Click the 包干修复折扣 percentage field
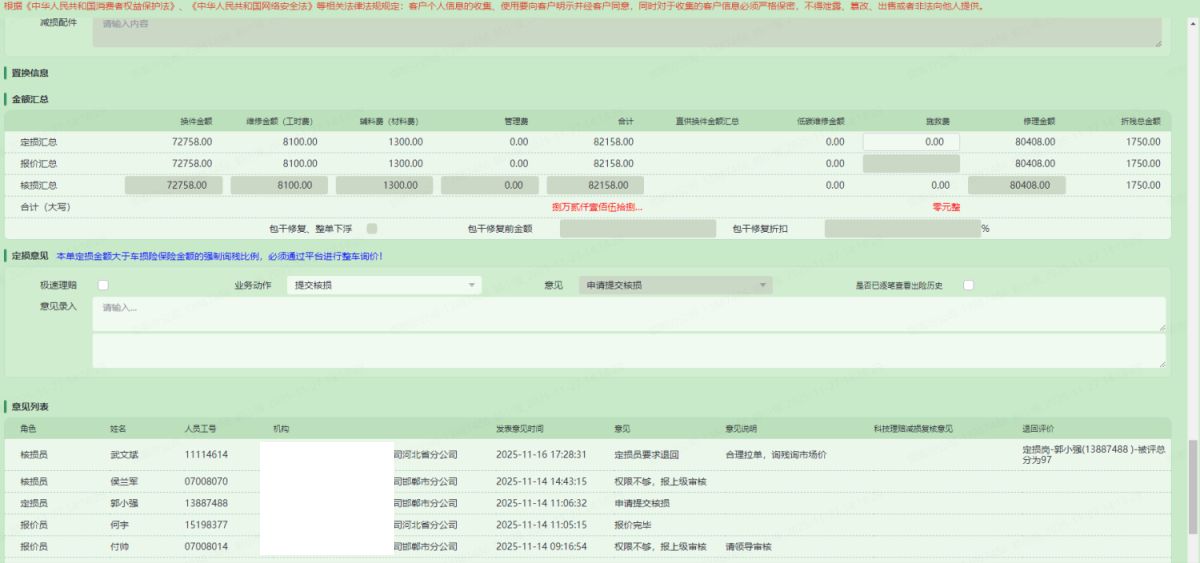Image resolution: width=1200 pixels, height=563 pixels. tap(901, 228)
